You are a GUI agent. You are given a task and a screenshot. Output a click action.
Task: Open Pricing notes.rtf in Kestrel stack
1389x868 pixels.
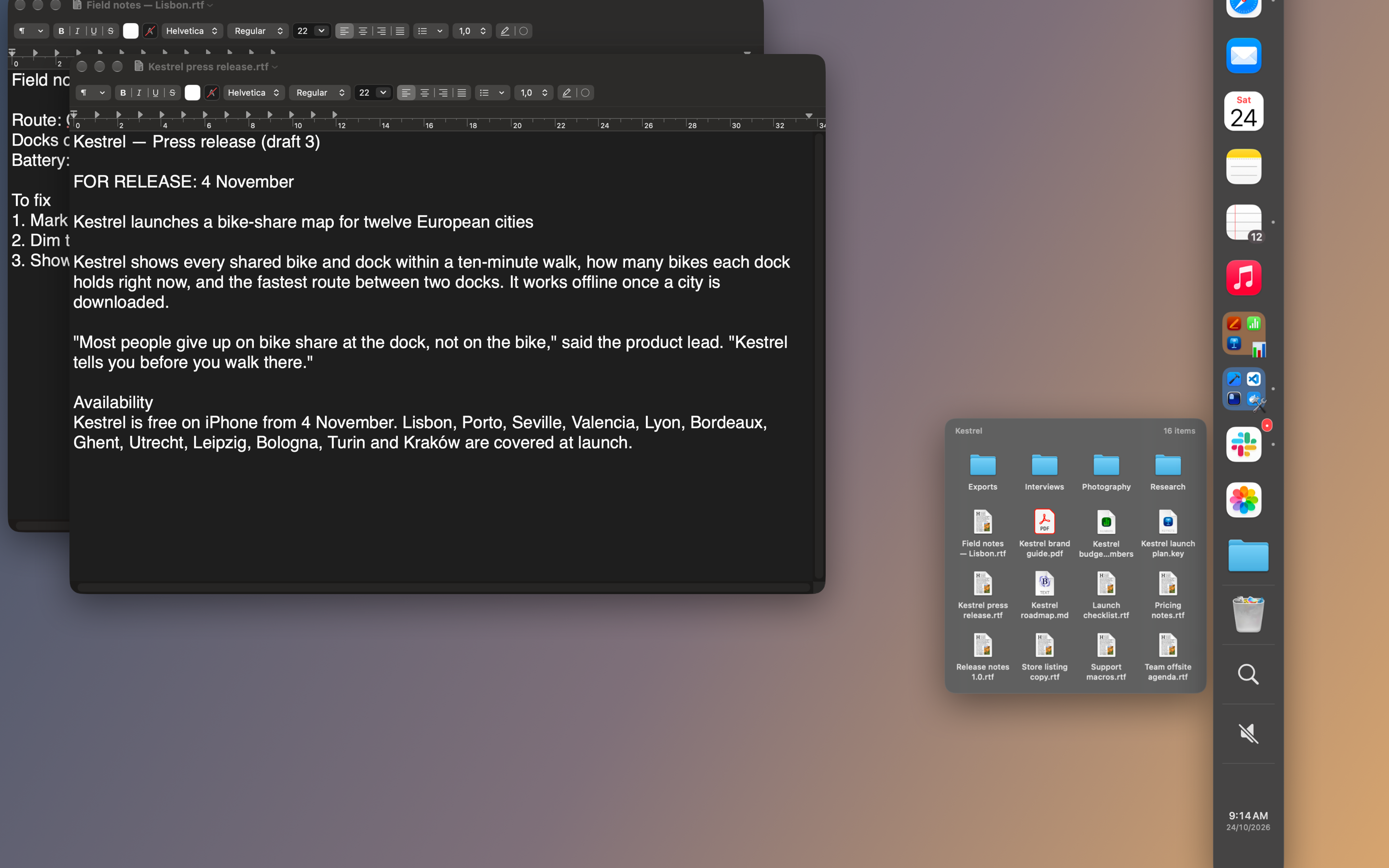coord(1168,595)
